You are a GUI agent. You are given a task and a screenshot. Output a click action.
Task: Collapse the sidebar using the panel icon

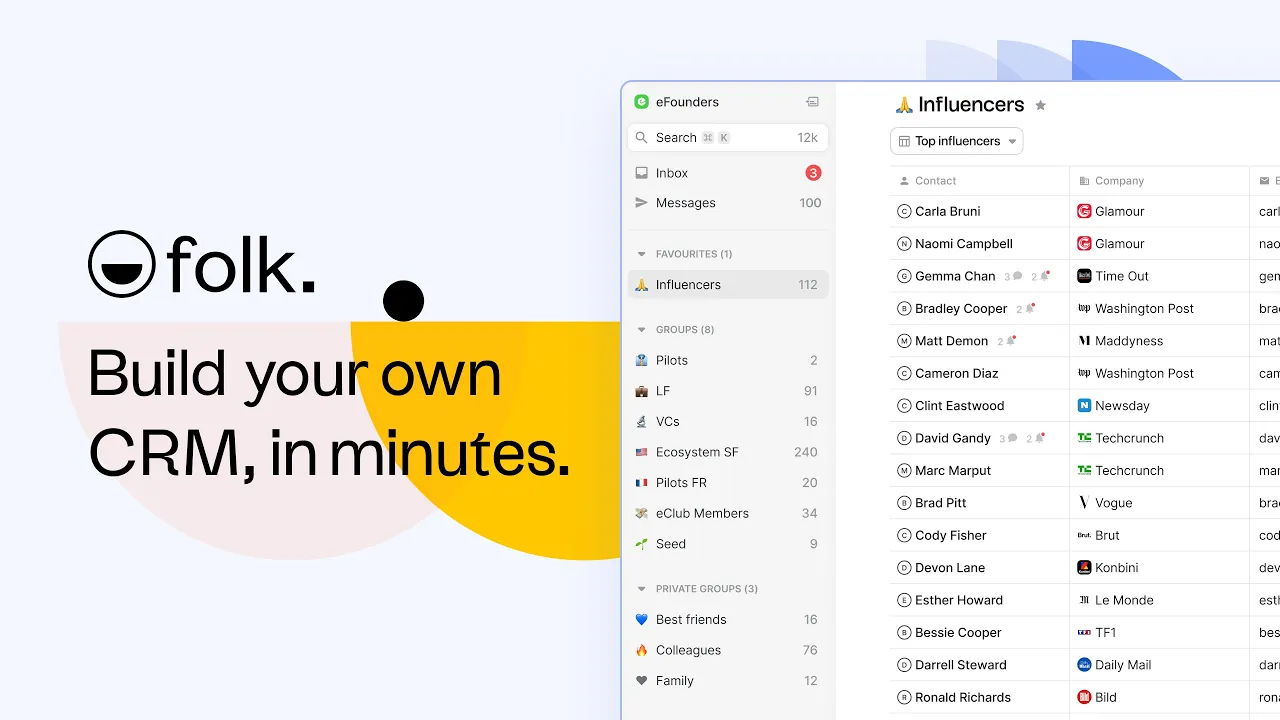click(812, 102)
